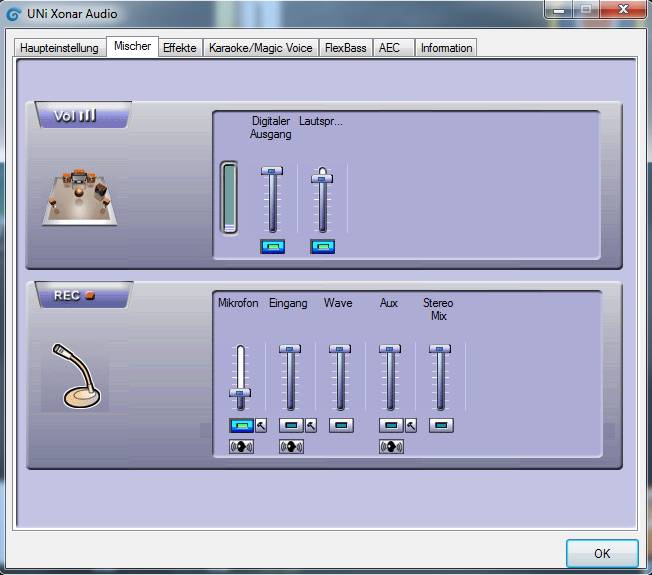652x575 pixels.
Task: Switch to the FlexBass tab
Action: (346, 48)
